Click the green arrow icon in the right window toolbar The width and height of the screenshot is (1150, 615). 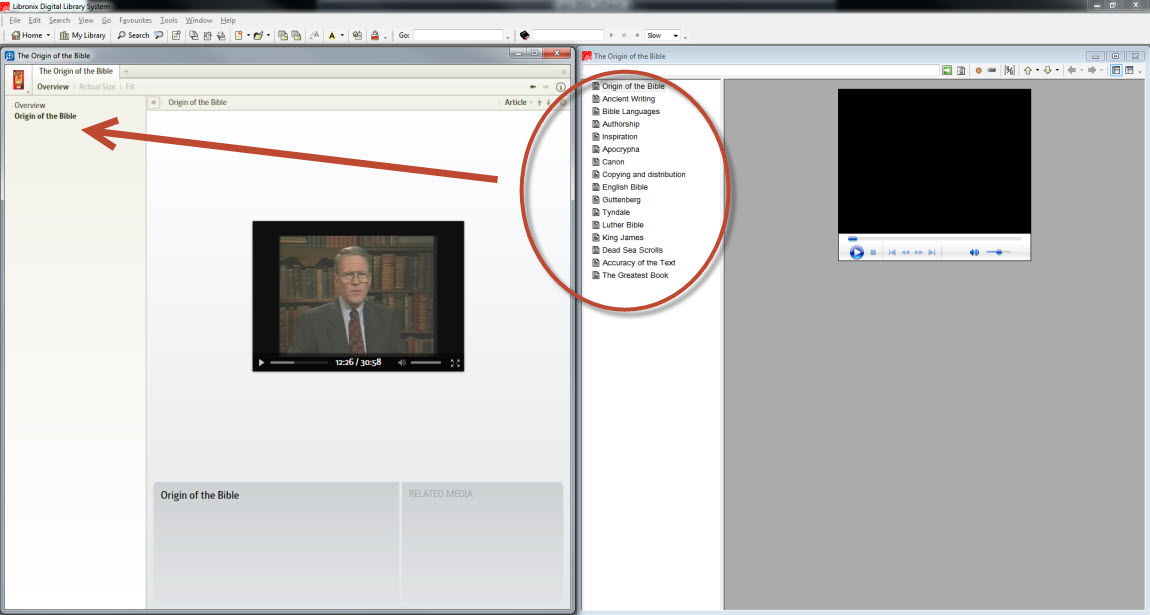pos(947,70)
